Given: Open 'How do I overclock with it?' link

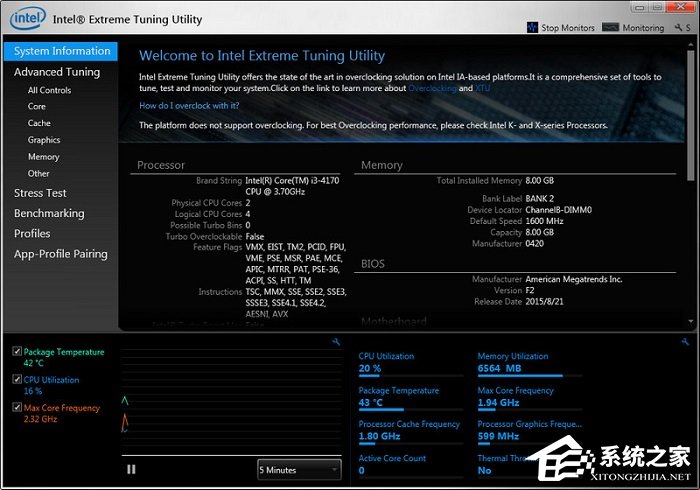Looking at the screenshot, I should pyautogui.click(x=189, y=106).
